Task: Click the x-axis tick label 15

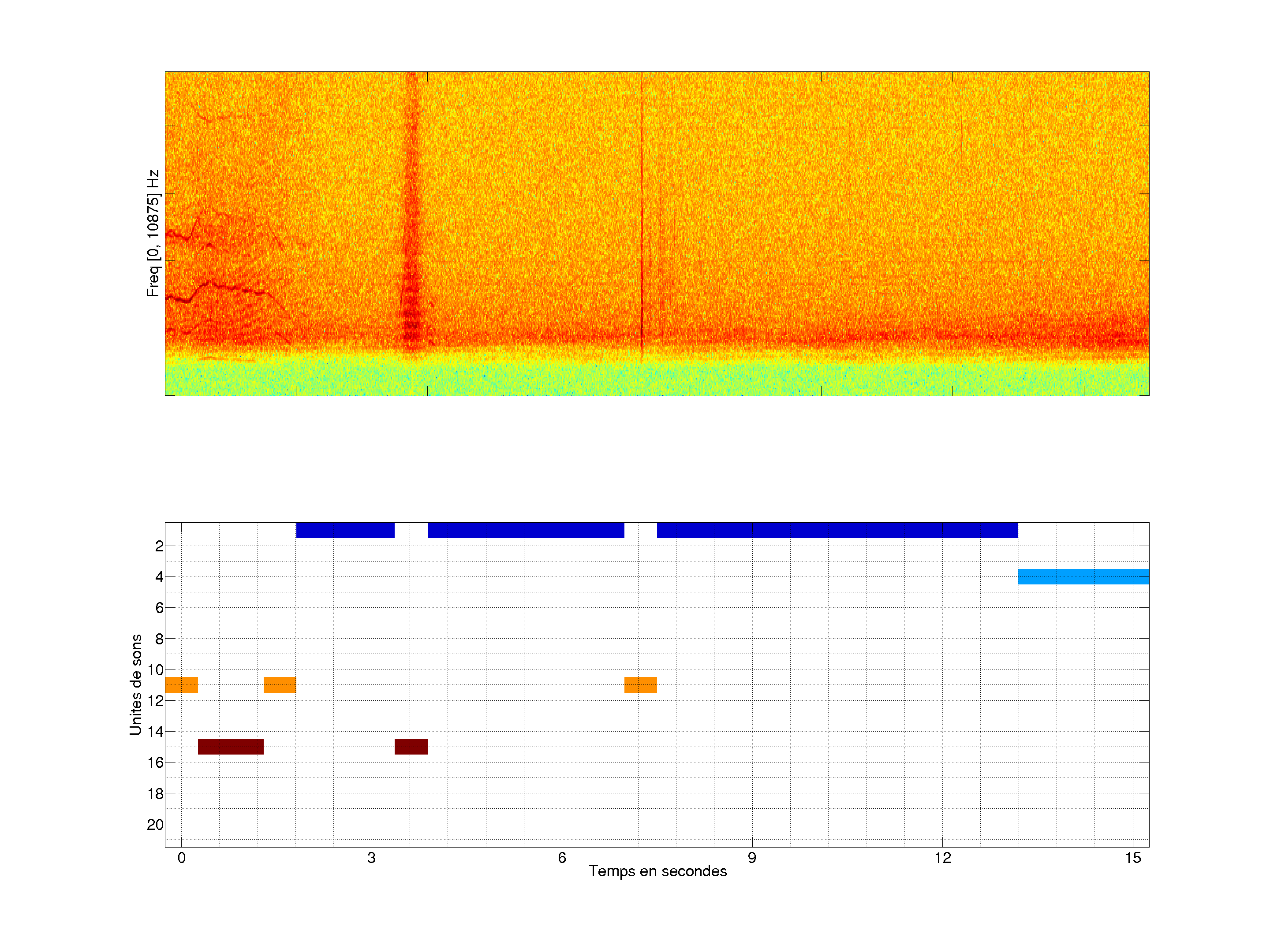Action: (1132, 858)
